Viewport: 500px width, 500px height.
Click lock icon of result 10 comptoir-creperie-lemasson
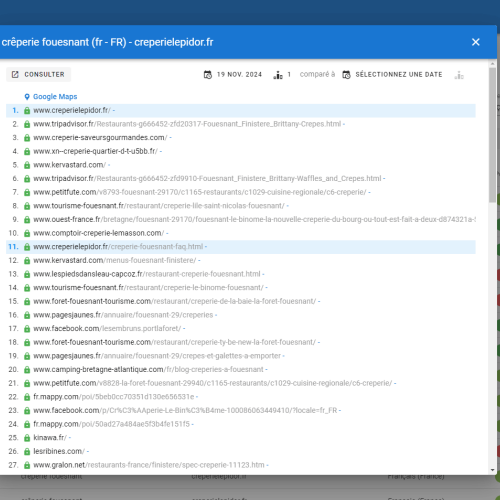(27, 234)
